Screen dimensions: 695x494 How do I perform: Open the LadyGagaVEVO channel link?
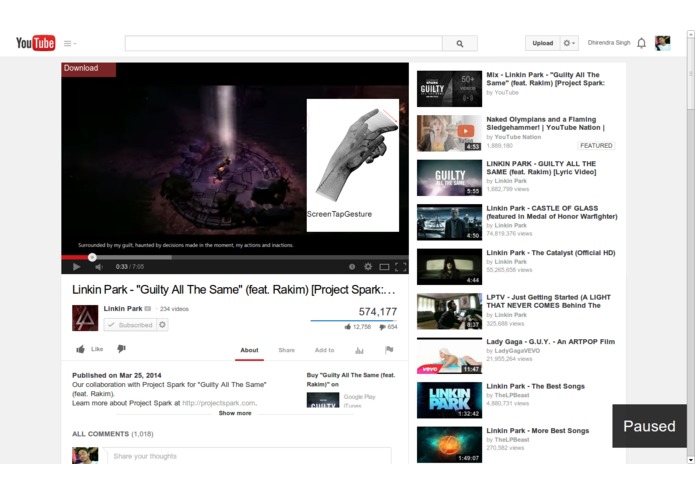(517, 350)
